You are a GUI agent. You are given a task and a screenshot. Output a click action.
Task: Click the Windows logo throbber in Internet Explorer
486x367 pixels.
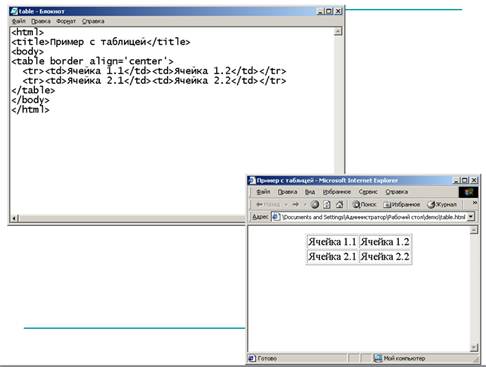coord(468,192)
